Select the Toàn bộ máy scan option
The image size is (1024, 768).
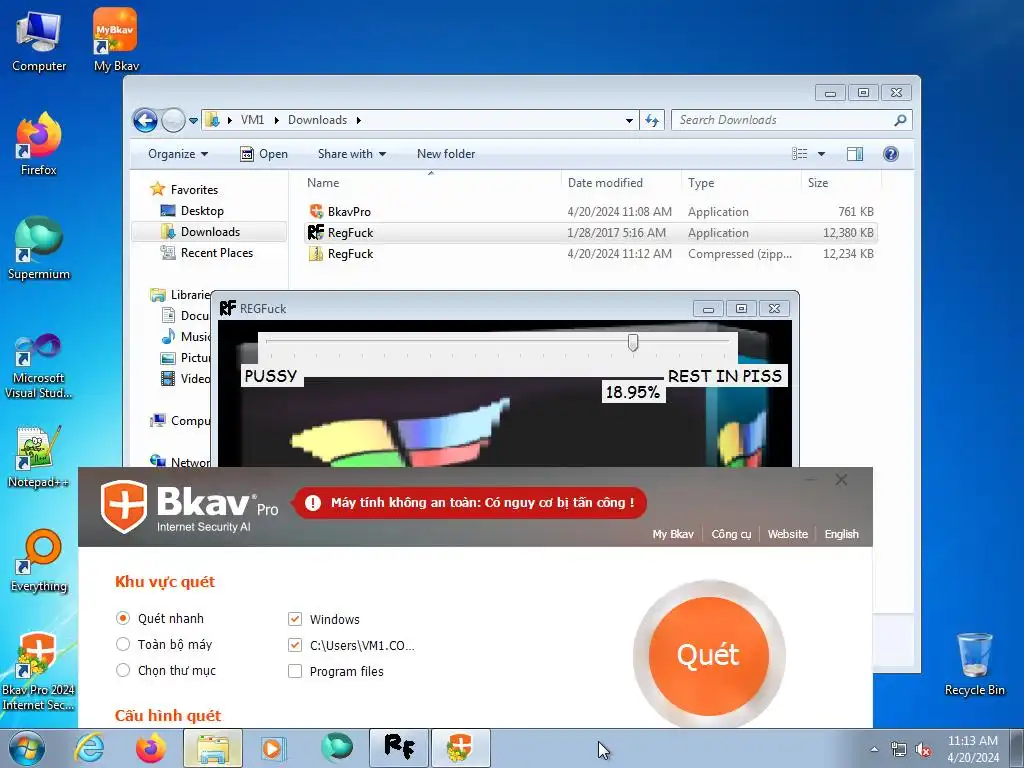pos(123,644)
